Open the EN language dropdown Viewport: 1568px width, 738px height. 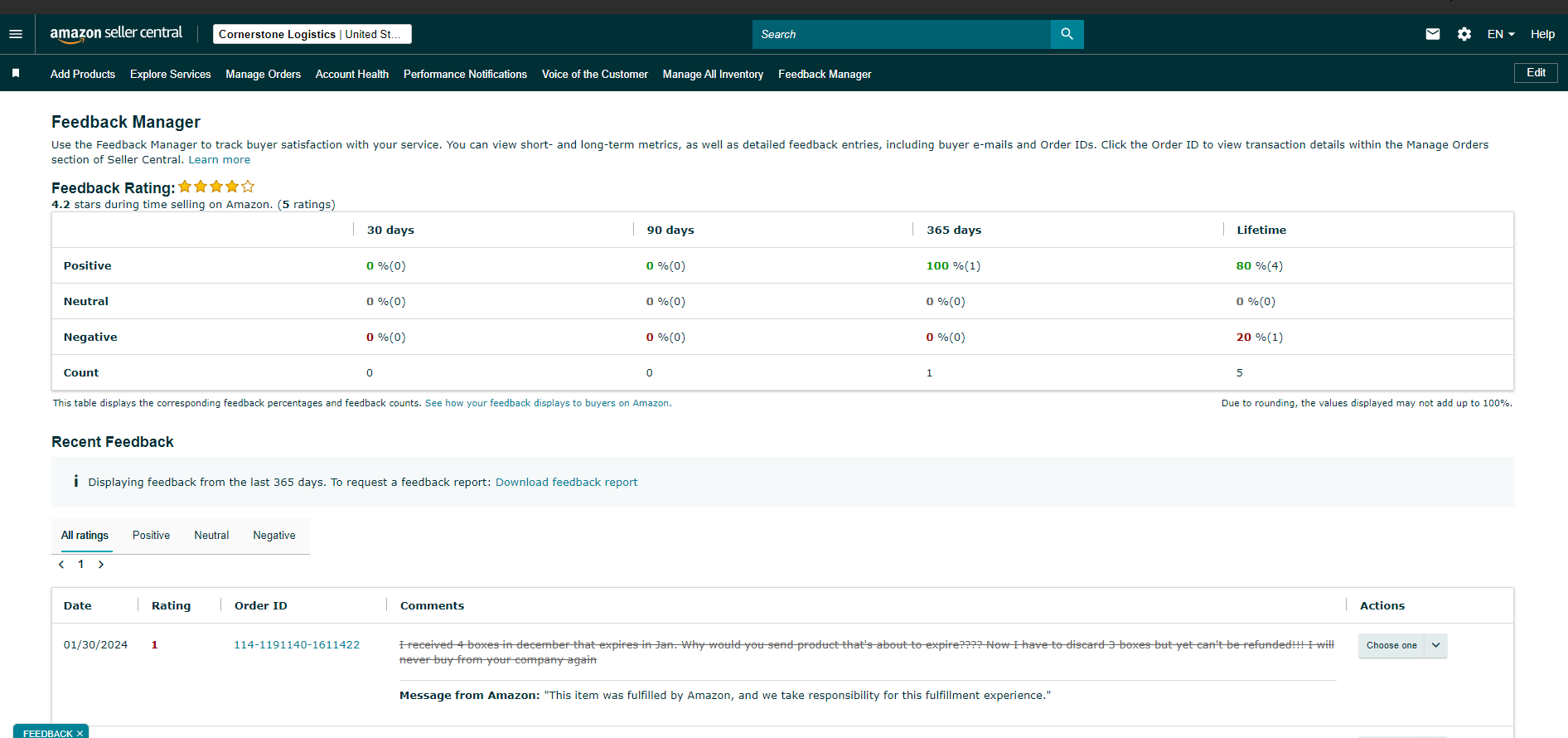[1501, 34]
